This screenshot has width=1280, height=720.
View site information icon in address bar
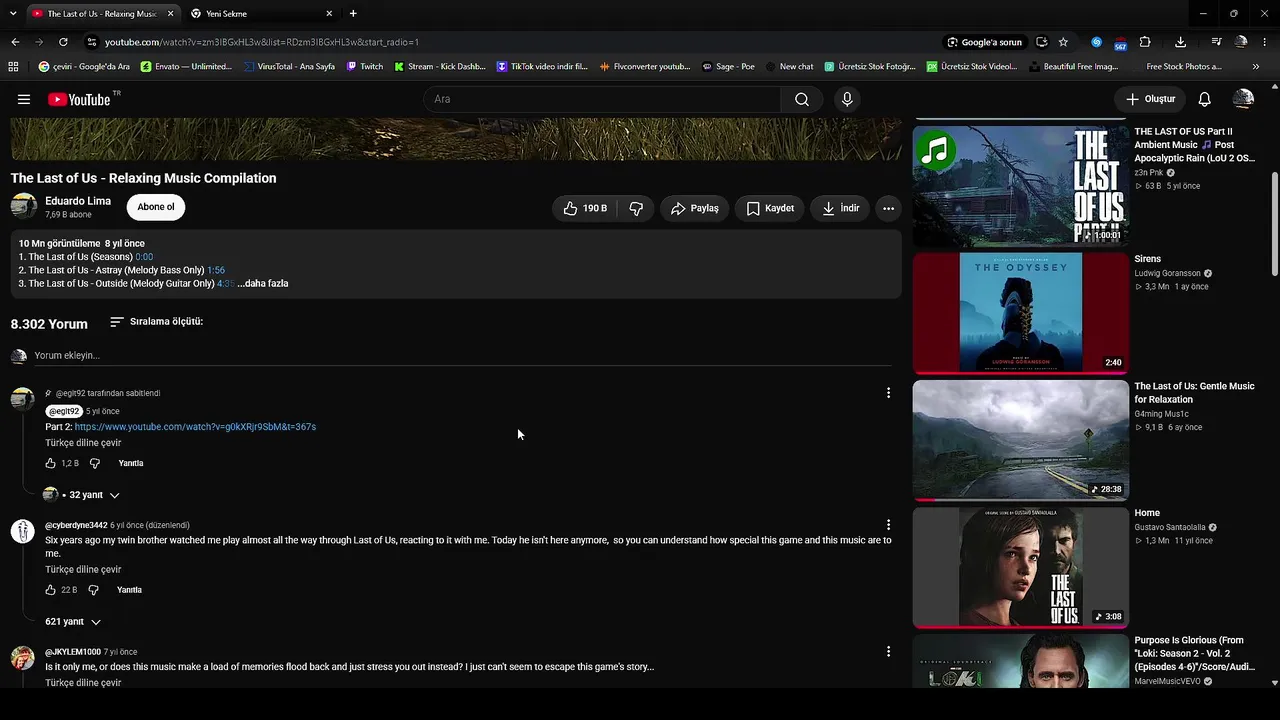91,42
